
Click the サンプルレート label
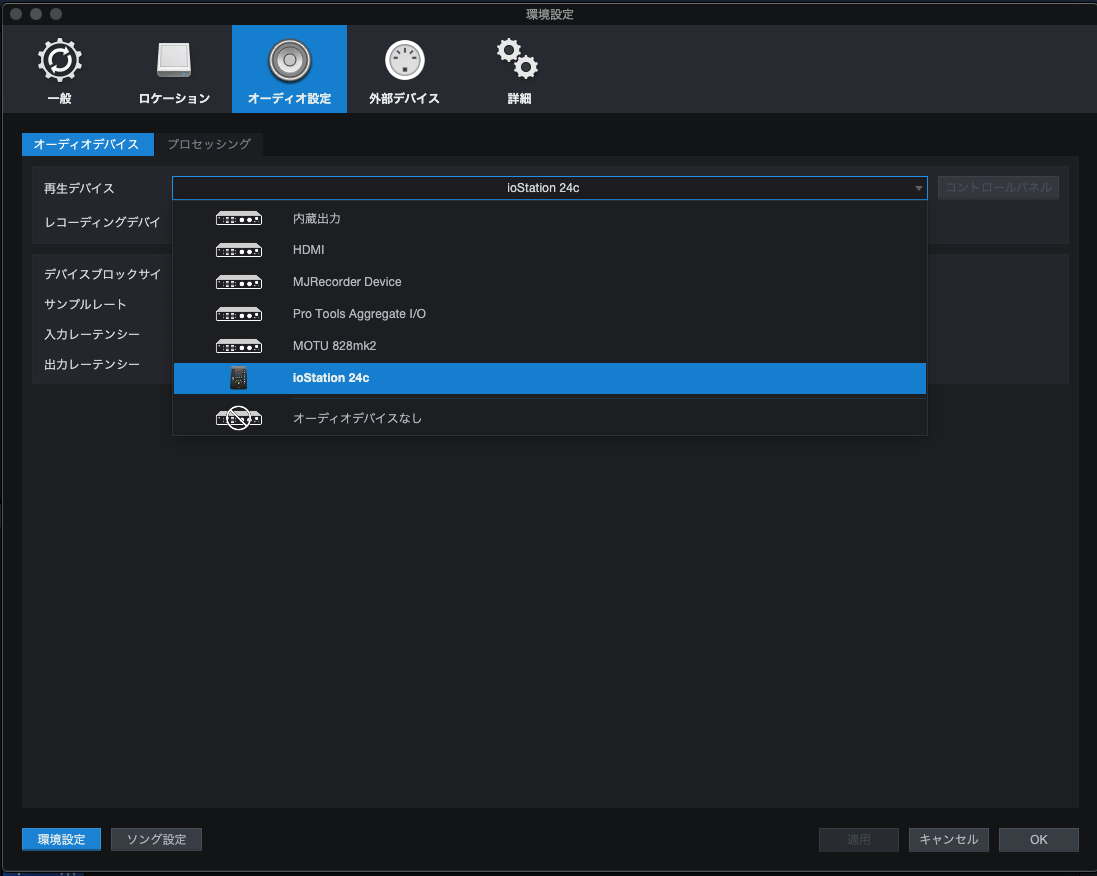coord(85,304)
